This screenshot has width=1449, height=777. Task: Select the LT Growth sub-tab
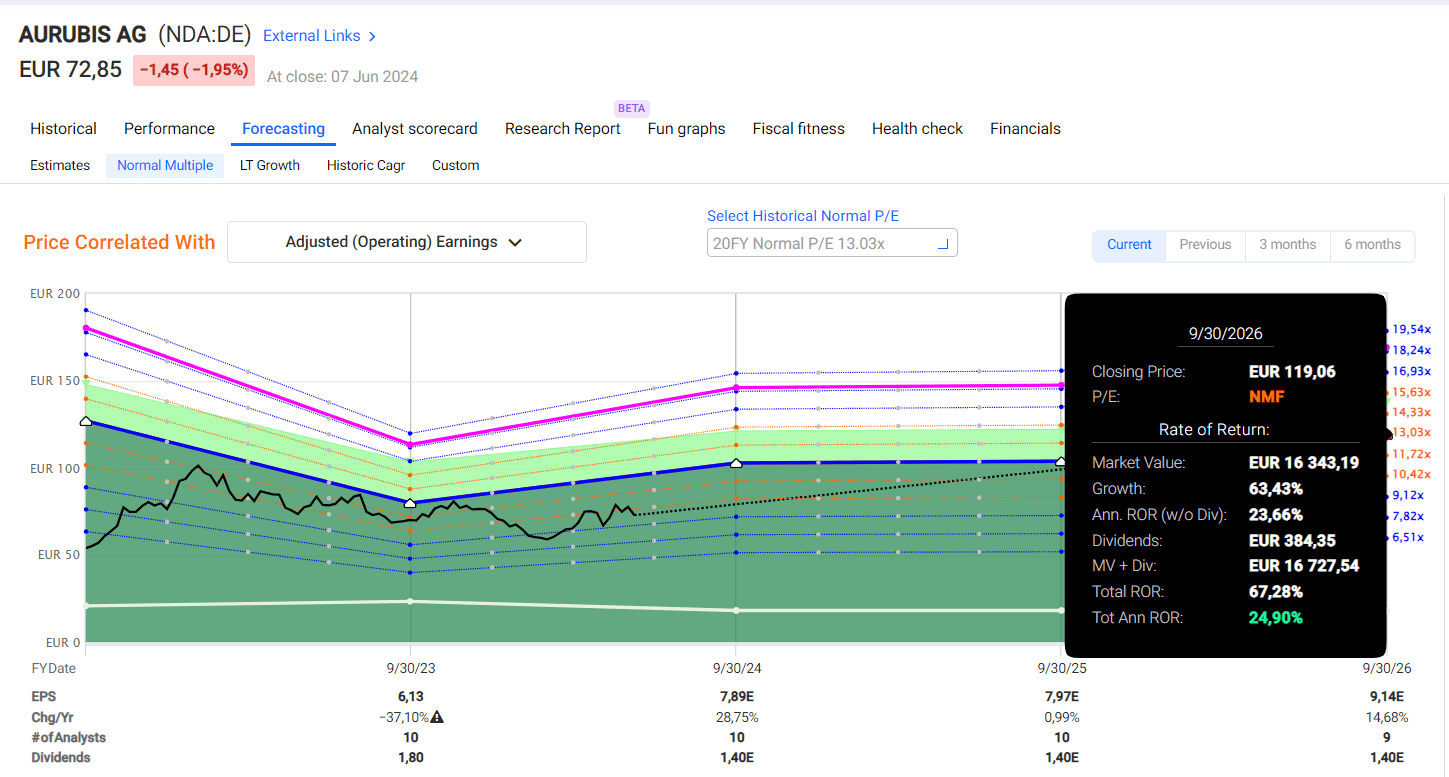coord(269,166)
